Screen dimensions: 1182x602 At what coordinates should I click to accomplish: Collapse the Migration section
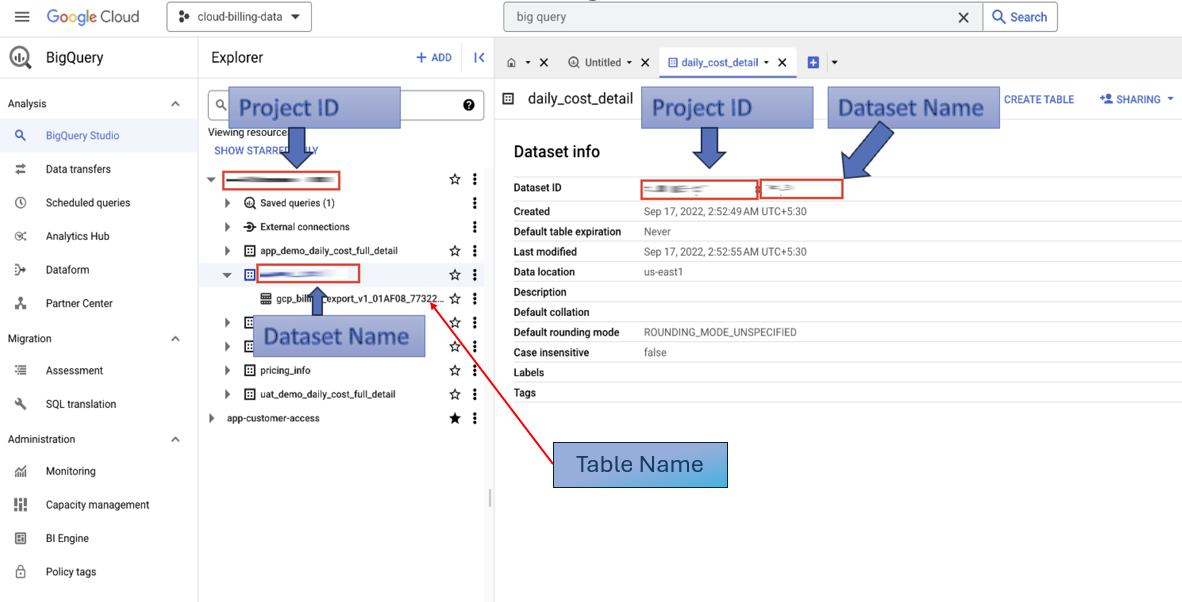[175, 339]
